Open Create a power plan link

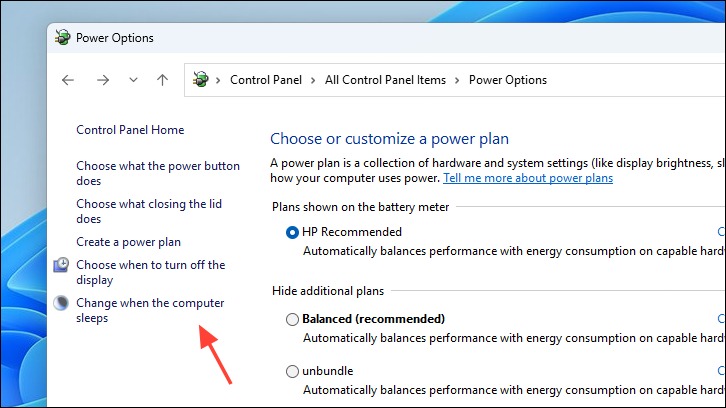point(128,242)
